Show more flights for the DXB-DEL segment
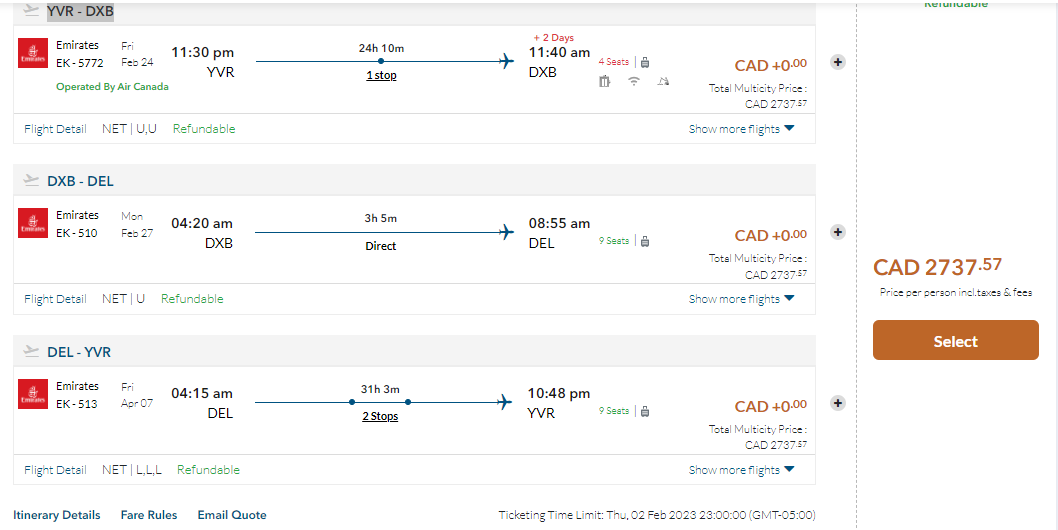Viewport: 1058px width, 530px height. (x=741, y=299)
